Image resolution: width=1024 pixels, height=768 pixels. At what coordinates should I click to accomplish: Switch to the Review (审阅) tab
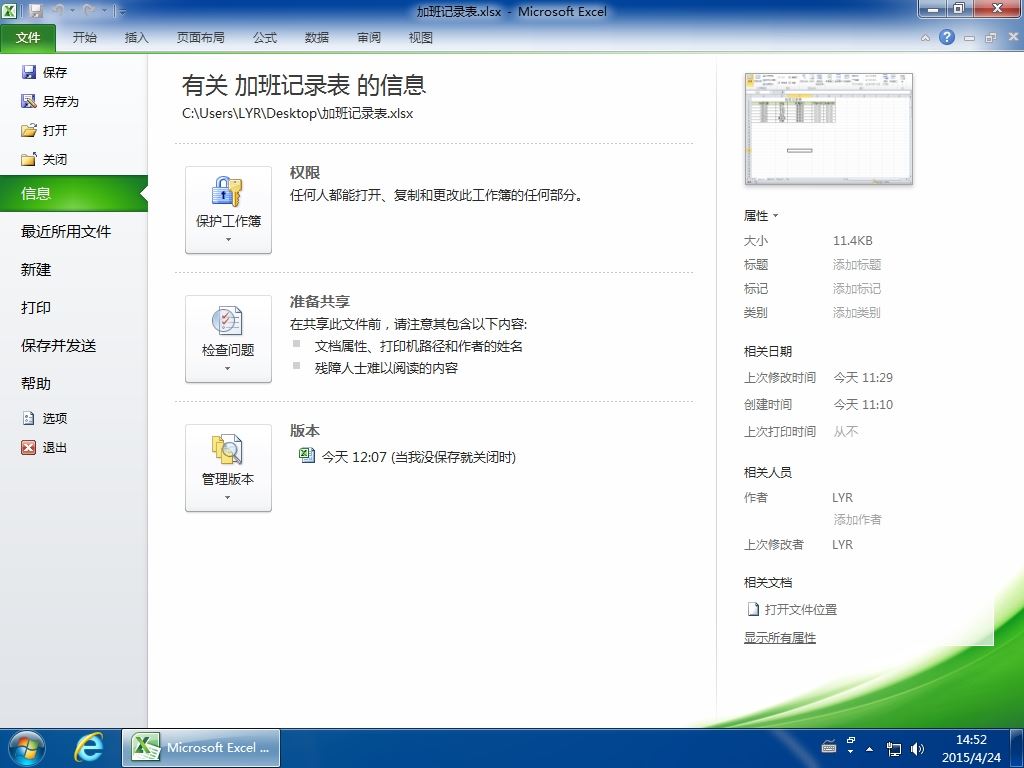coord(369,38)
